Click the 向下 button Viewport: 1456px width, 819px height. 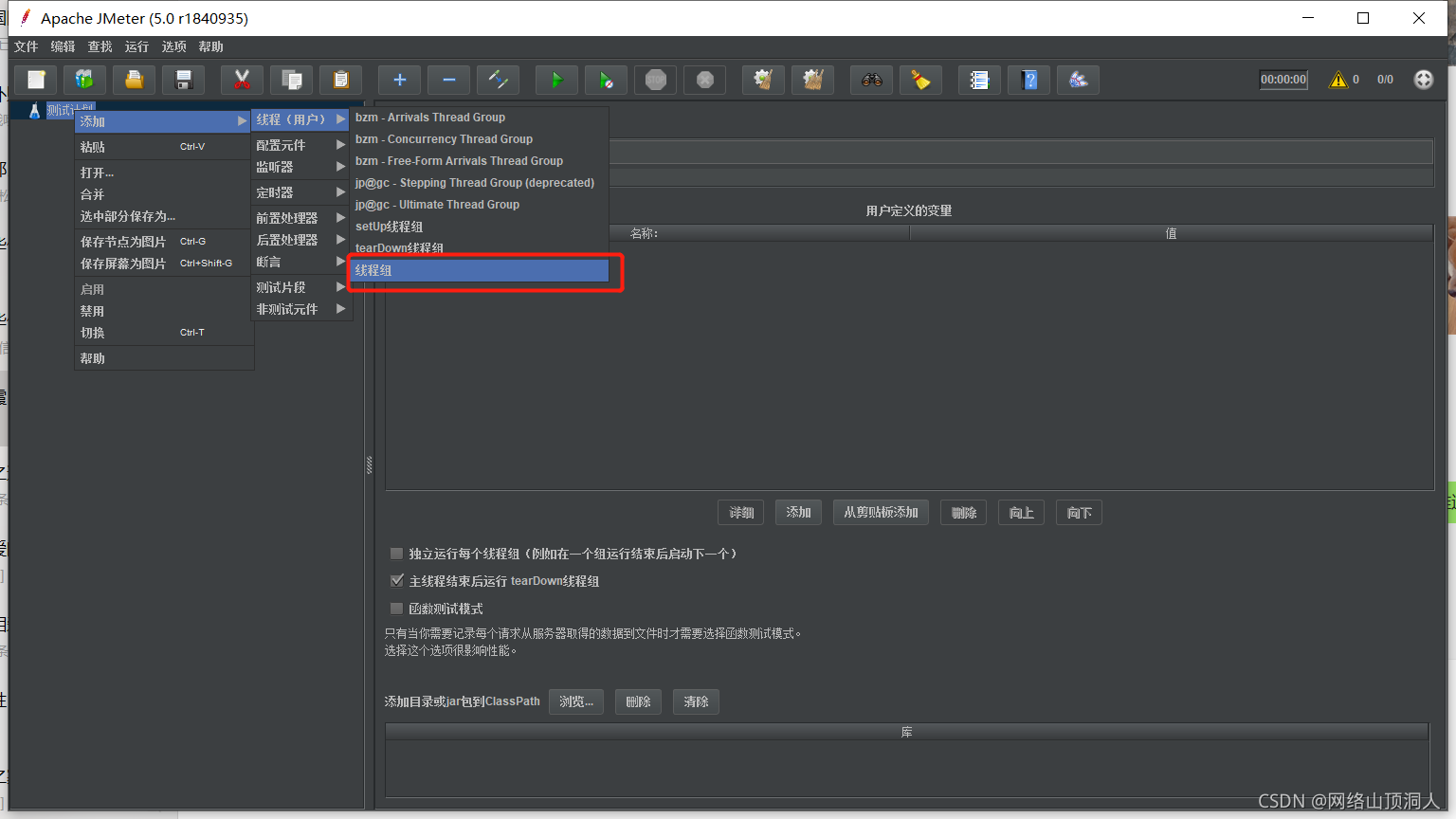pyautogui.click(x=1080, y=513)
